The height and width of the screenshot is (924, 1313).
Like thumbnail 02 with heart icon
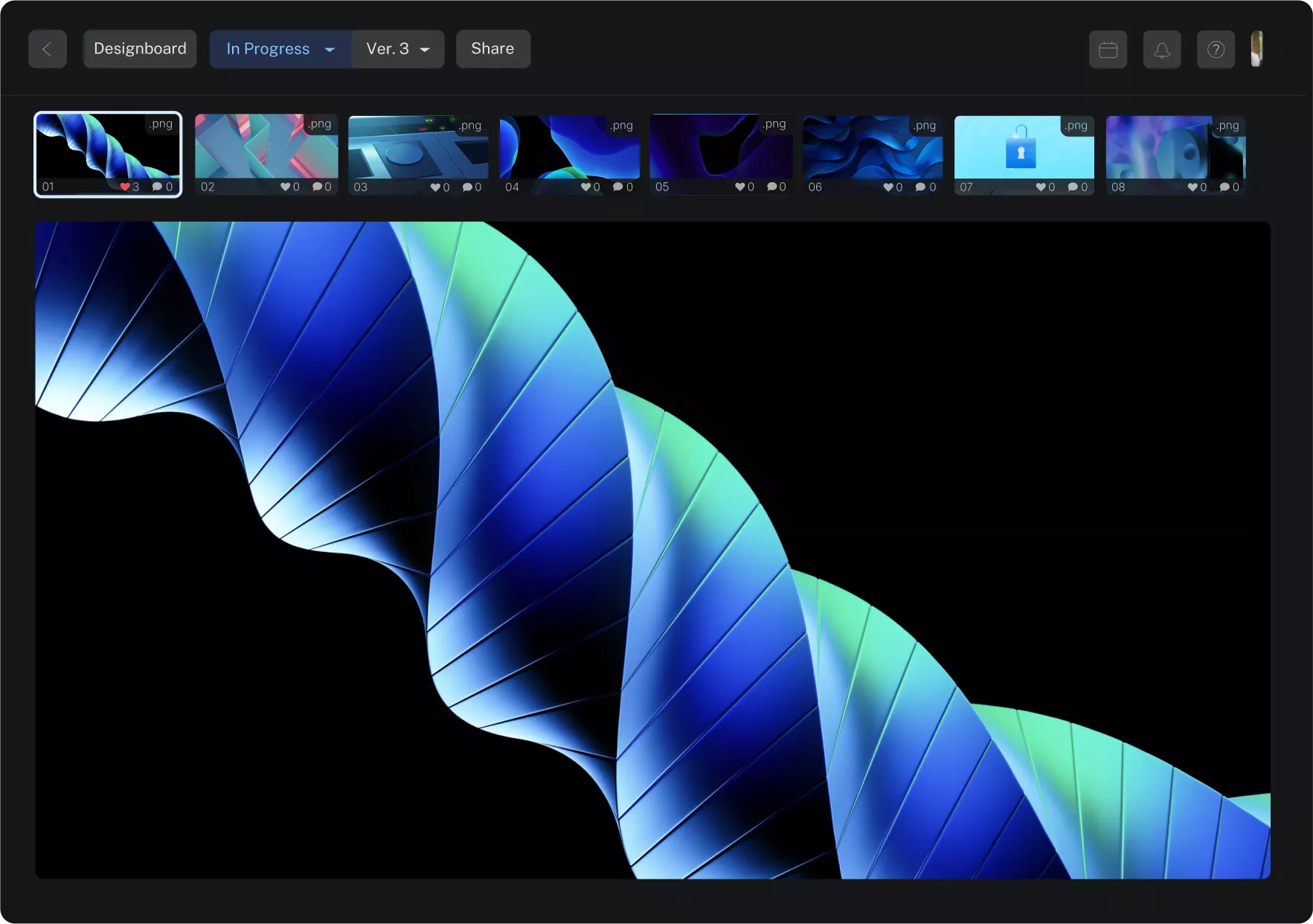[x=286, y=187]
